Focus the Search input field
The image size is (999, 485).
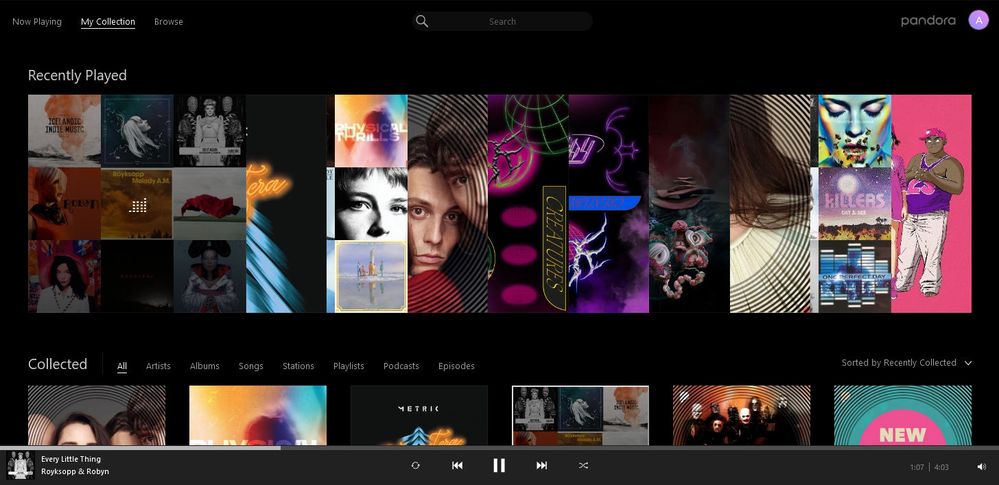tap(510, 21)
